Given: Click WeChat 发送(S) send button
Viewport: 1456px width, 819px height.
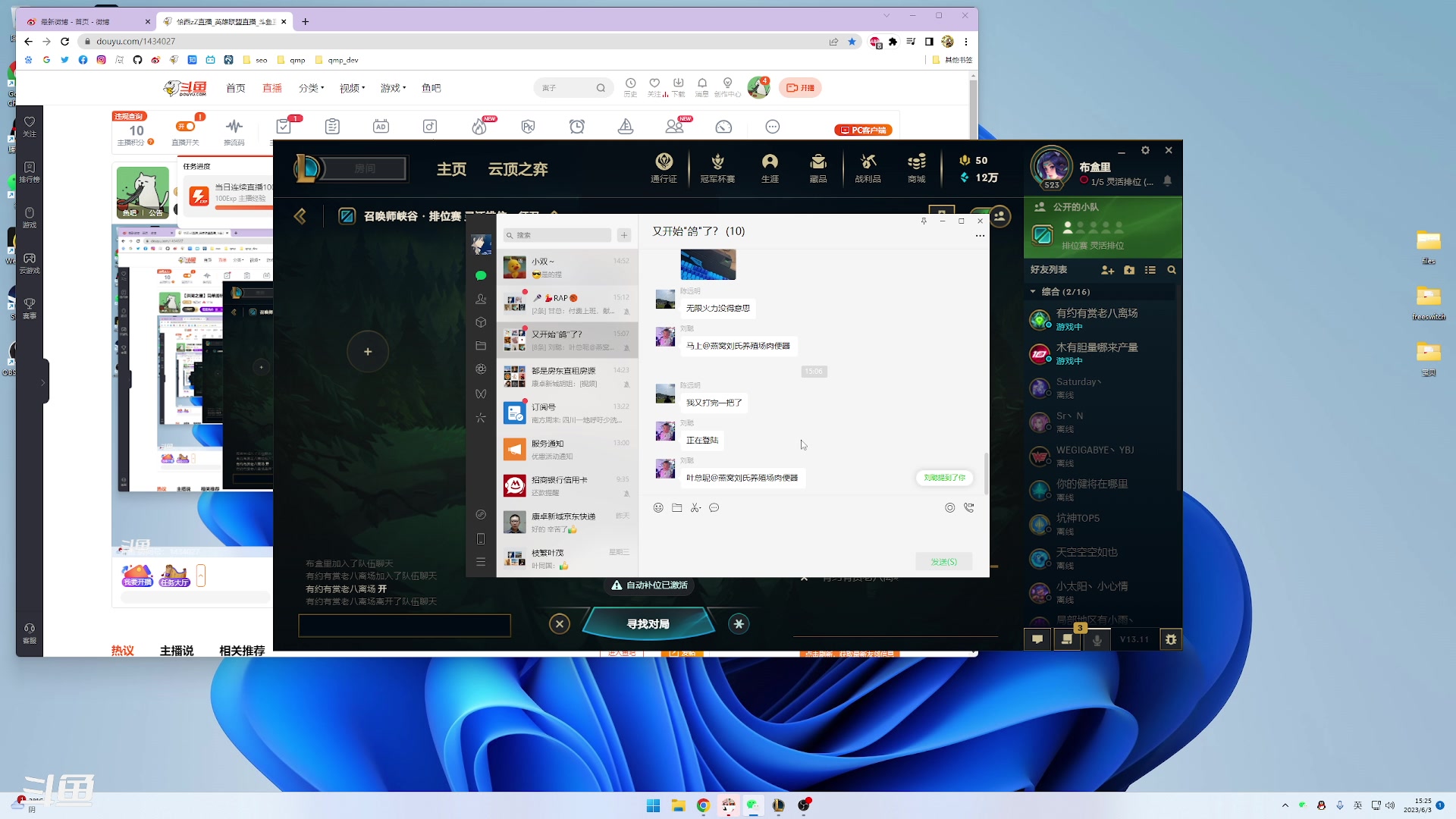Looking at the screenshot, I should point(944,562).
